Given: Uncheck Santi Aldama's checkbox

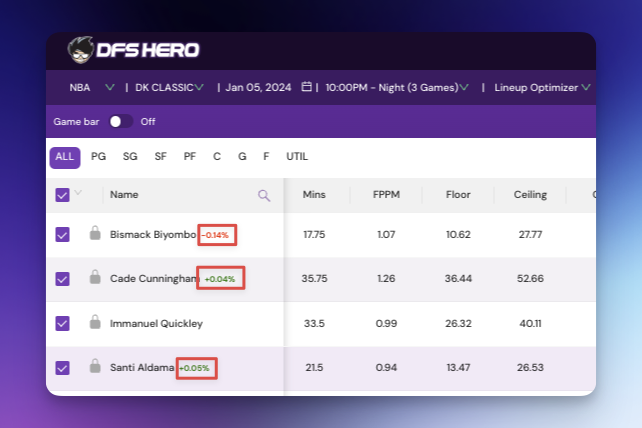Looking at the screenshot, I should 62,367.
